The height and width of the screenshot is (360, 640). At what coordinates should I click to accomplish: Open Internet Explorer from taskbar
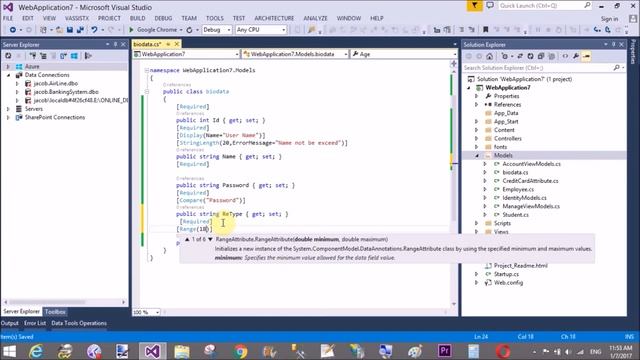[x=36, y=351]
